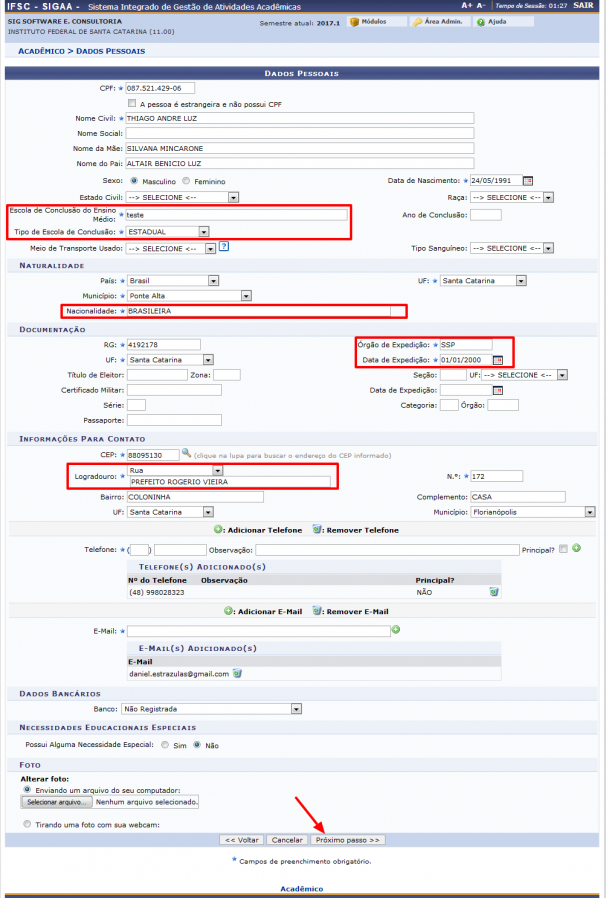Screen dimensions: 606x898
Task: Click the Nome Social input field
Action: point(299,134)
